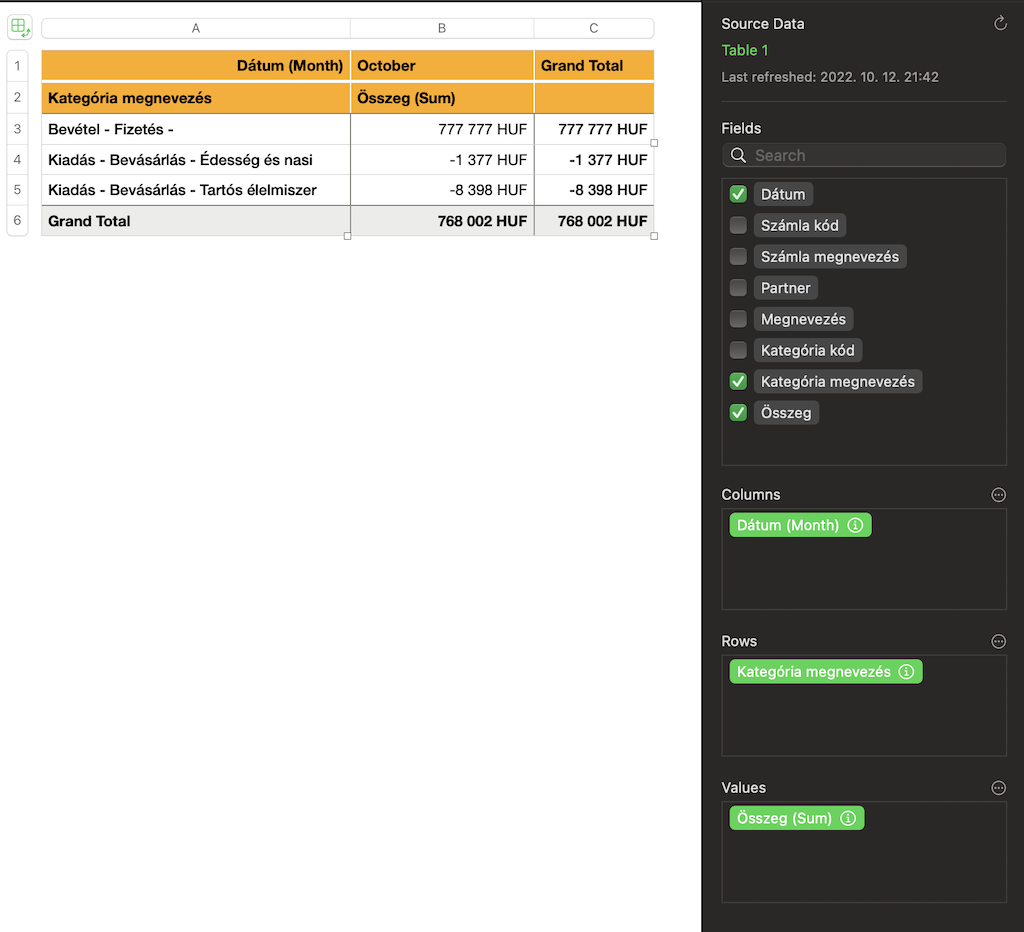Open info for Összeg (Sum) value field
Image resolution: width=1024 pixels, height=932 pixels.
[x=848, y=818]
